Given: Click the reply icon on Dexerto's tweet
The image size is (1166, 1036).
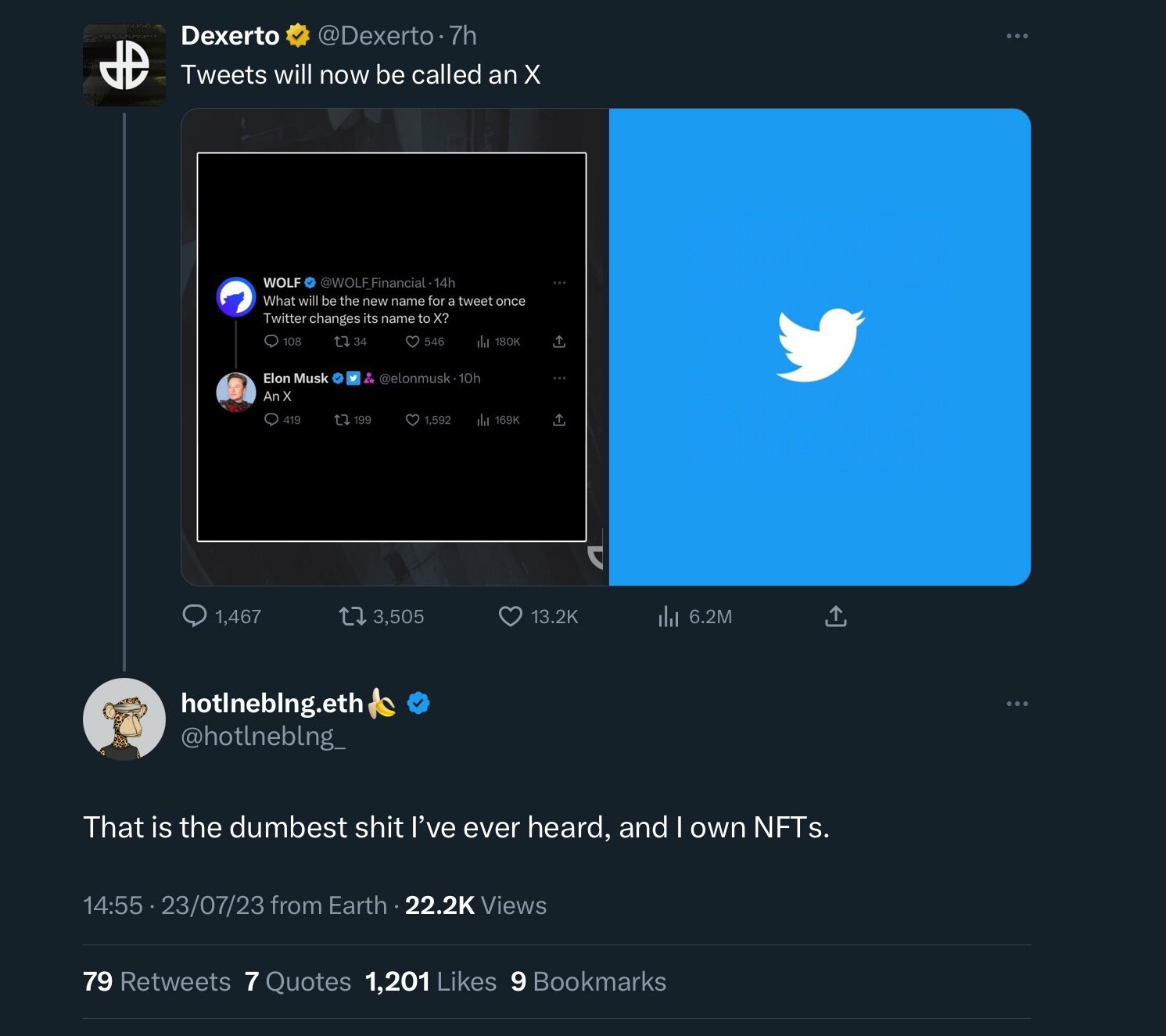Looking at the screenshot, I should coord(195,616).
